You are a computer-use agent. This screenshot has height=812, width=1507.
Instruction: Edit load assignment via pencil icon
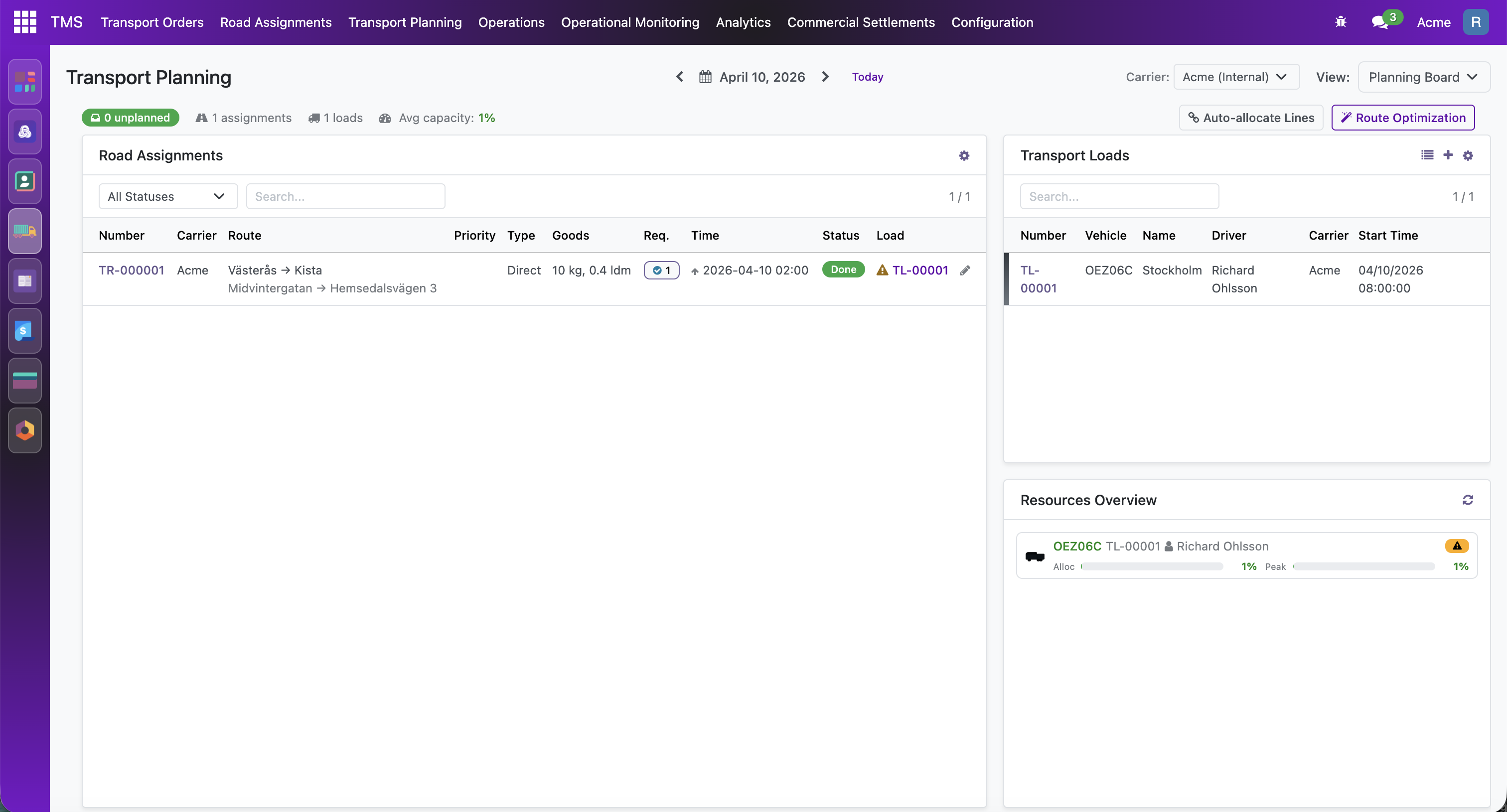pos(965,270)
